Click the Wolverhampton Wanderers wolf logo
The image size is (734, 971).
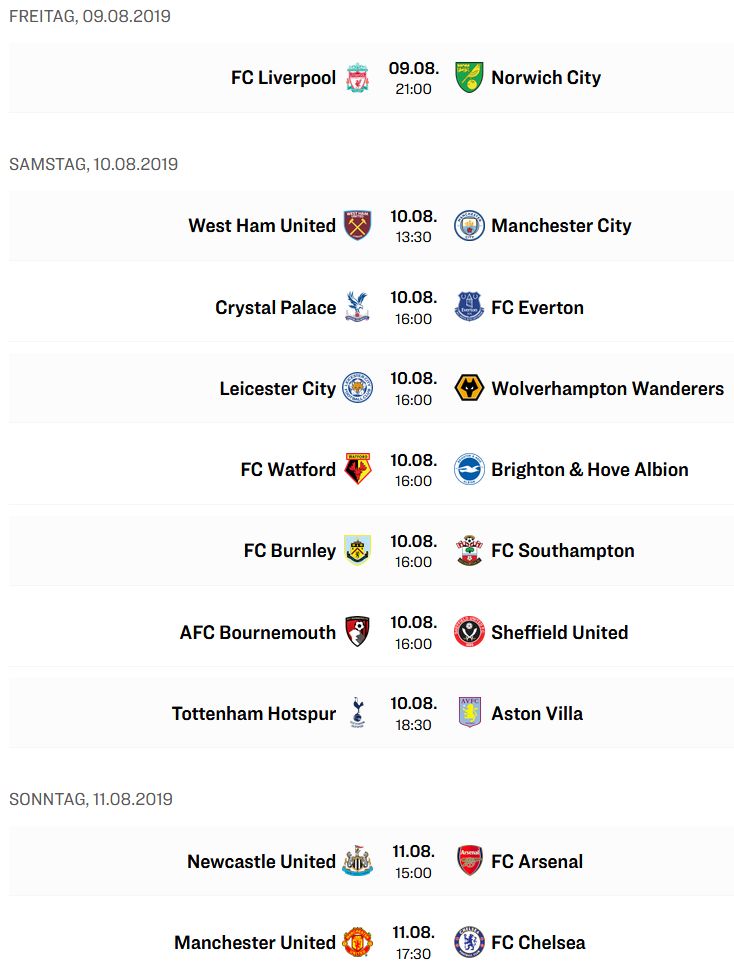tap(469, 388)
